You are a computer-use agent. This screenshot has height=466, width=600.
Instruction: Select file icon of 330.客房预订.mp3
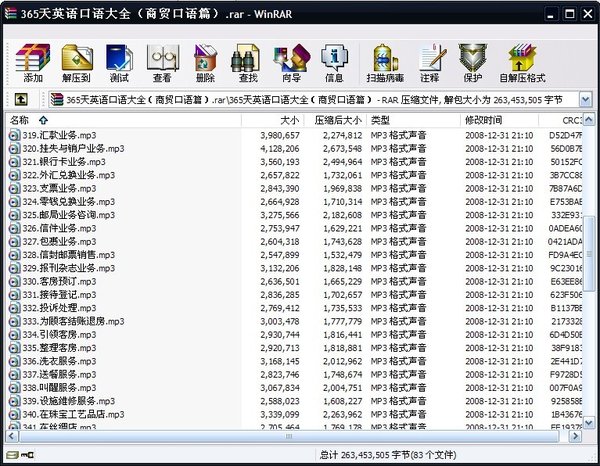[14, 282]
